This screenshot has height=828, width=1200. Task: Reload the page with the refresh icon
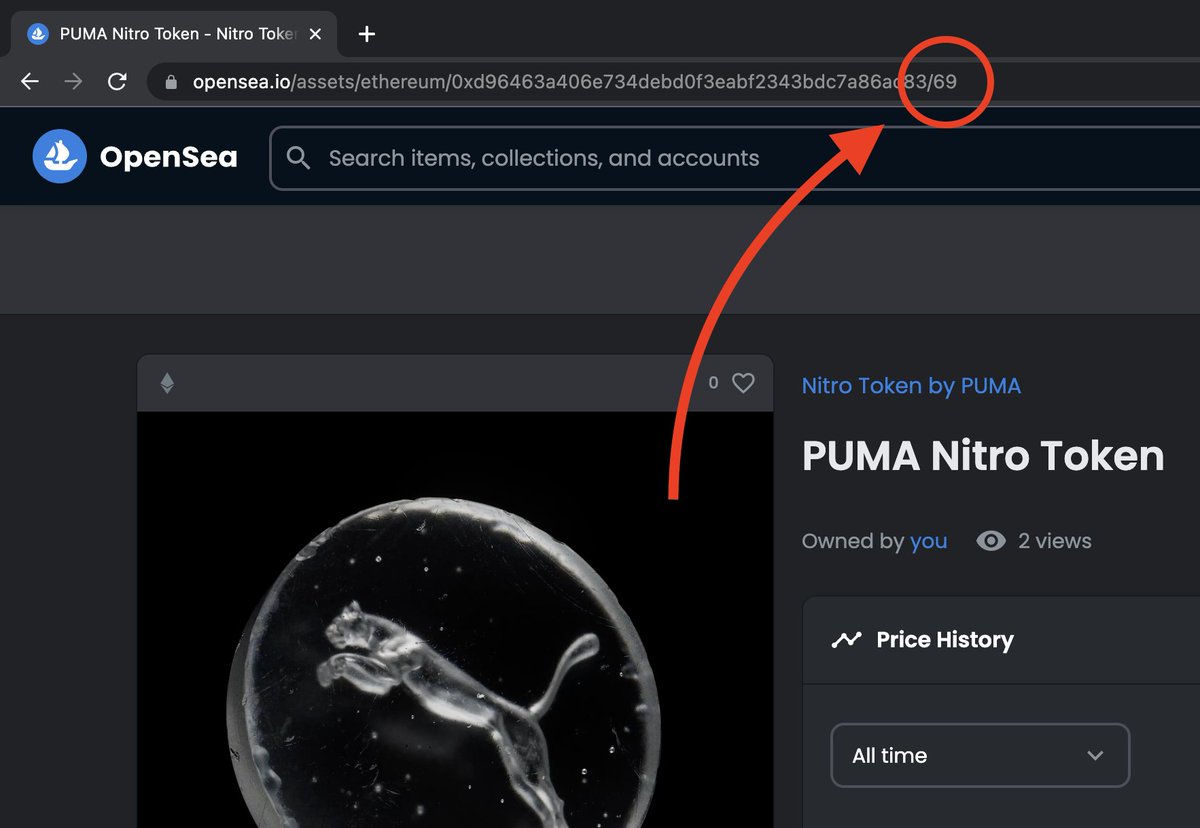coord(117,82)
